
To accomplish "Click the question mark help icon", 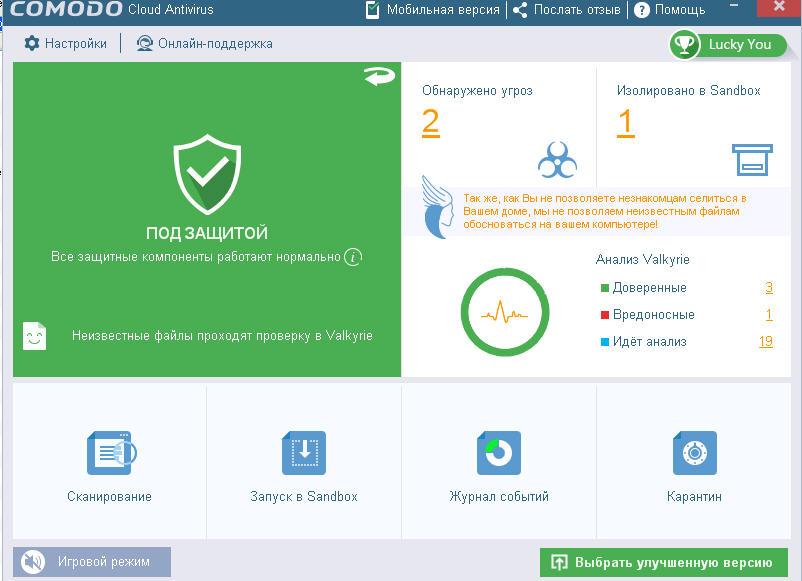I will tap(642, 10).
